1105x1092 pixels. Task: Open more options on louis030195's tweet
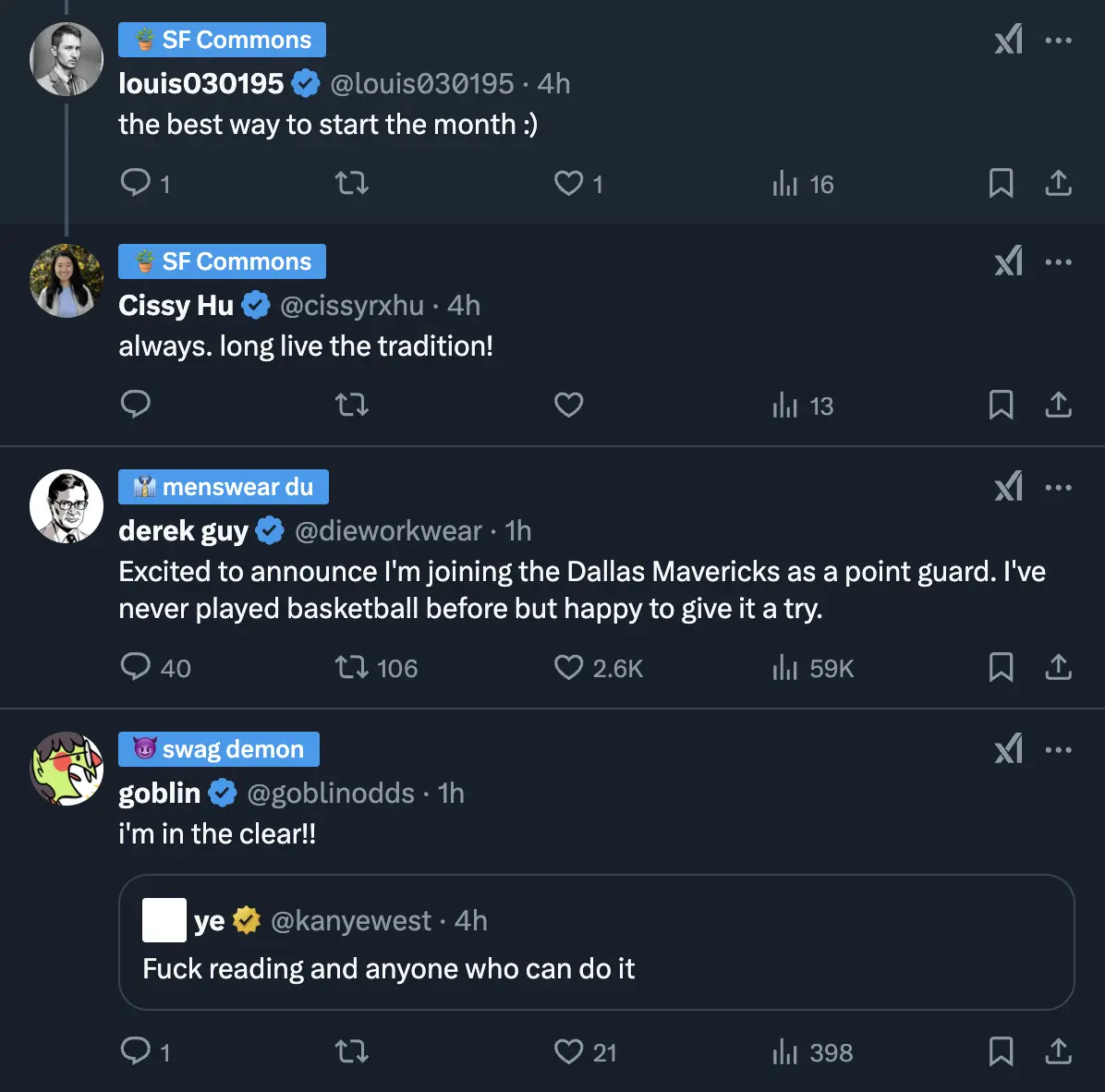tap(1058, 41)
